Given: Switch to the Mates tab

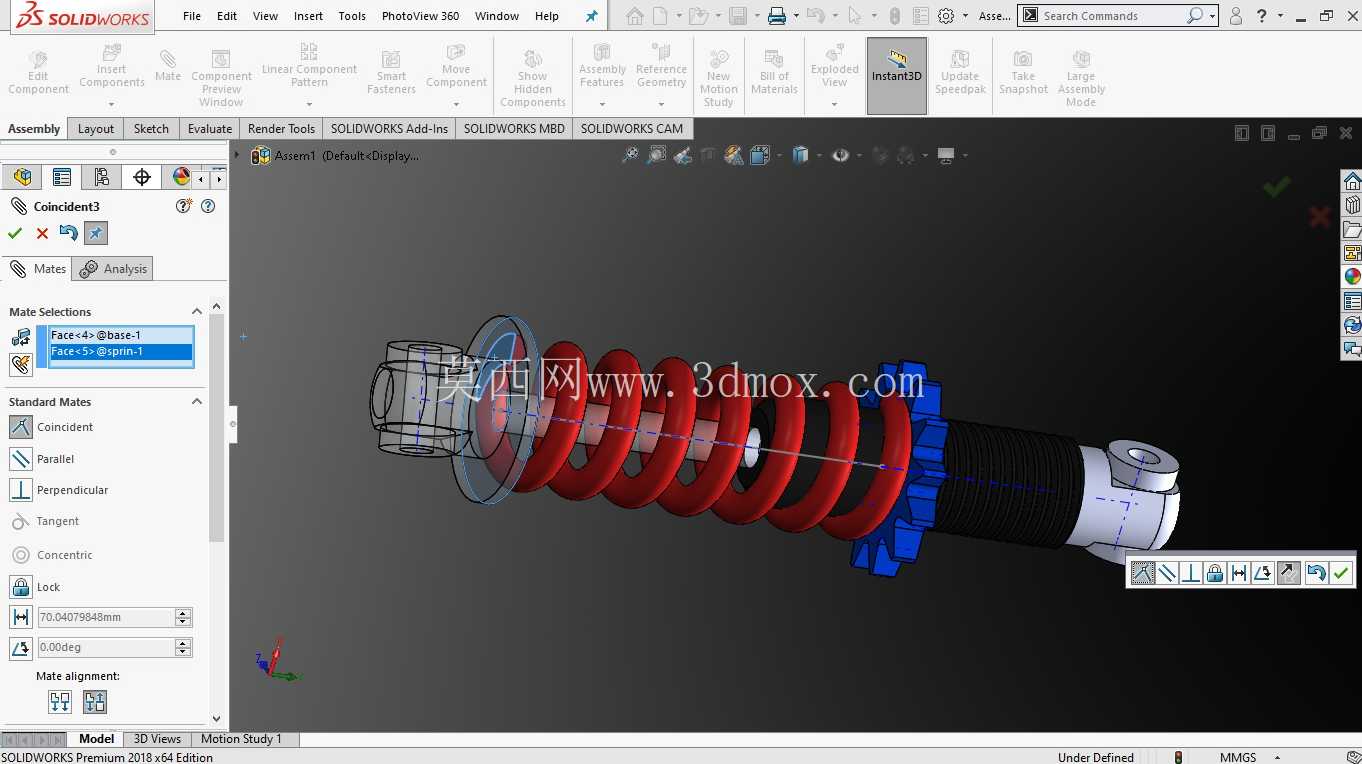Looking at the screenshot, I should (x=37, y=269).
